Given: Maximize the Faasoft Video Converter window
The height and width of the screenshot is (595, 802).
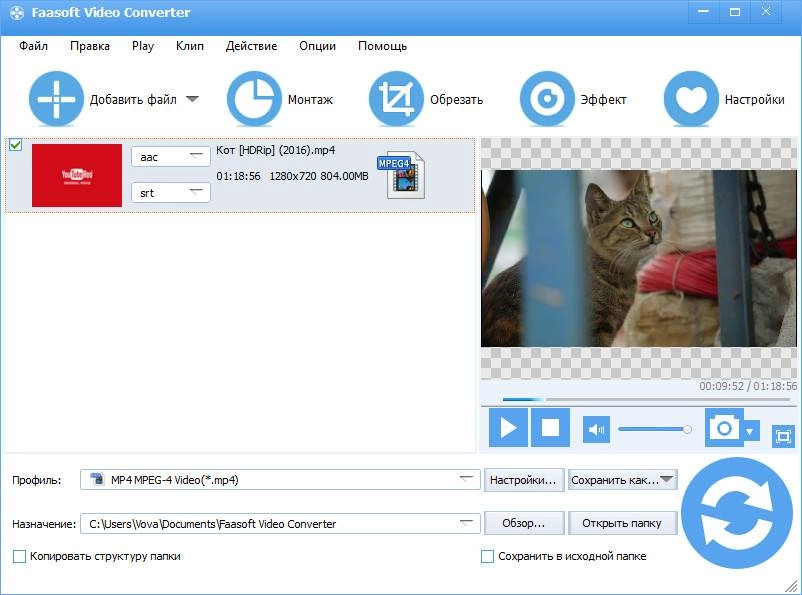Looking at the screenshot, I should coord(734,12).
